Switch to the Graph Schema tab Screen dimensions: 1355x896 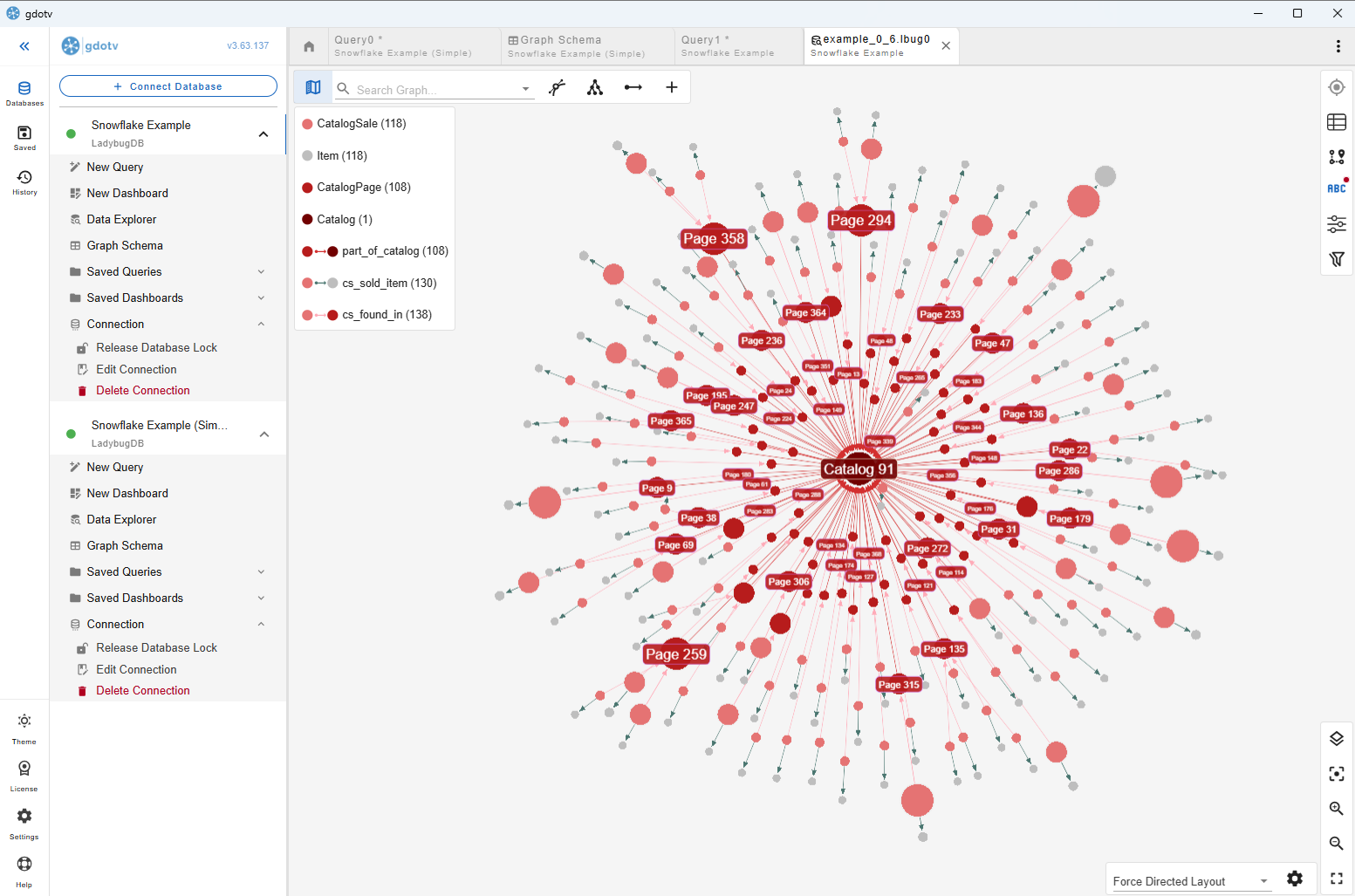click(x=587, y=46)
